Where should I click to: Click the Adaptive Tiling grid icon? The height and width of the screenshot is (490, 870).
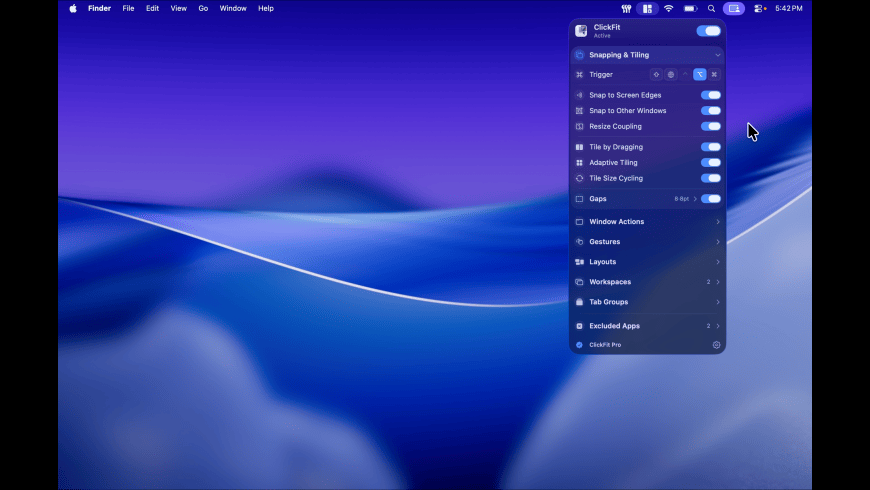(579, 162)
